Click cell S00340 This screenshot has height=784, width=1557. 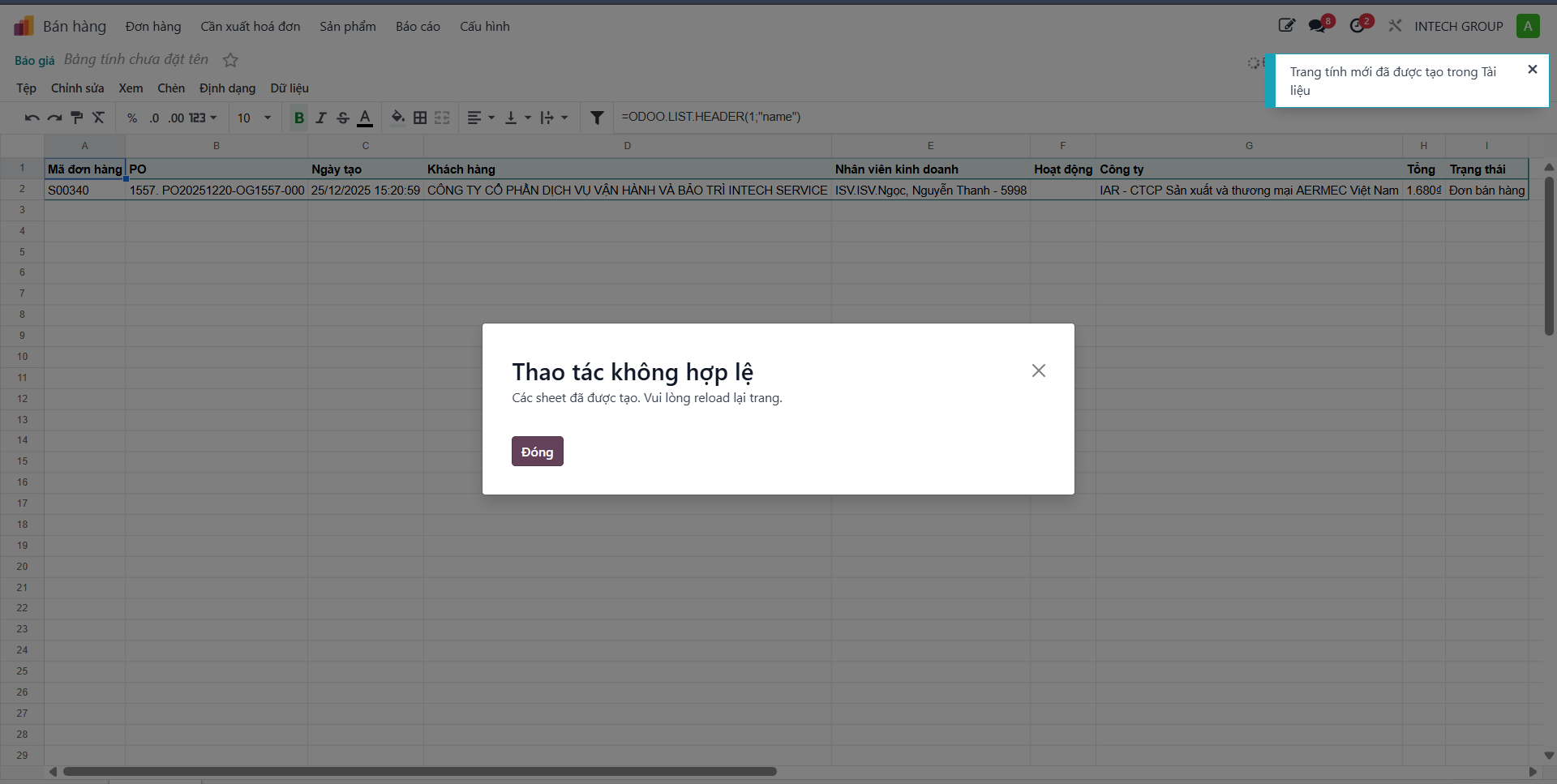[x=85, y=191]
